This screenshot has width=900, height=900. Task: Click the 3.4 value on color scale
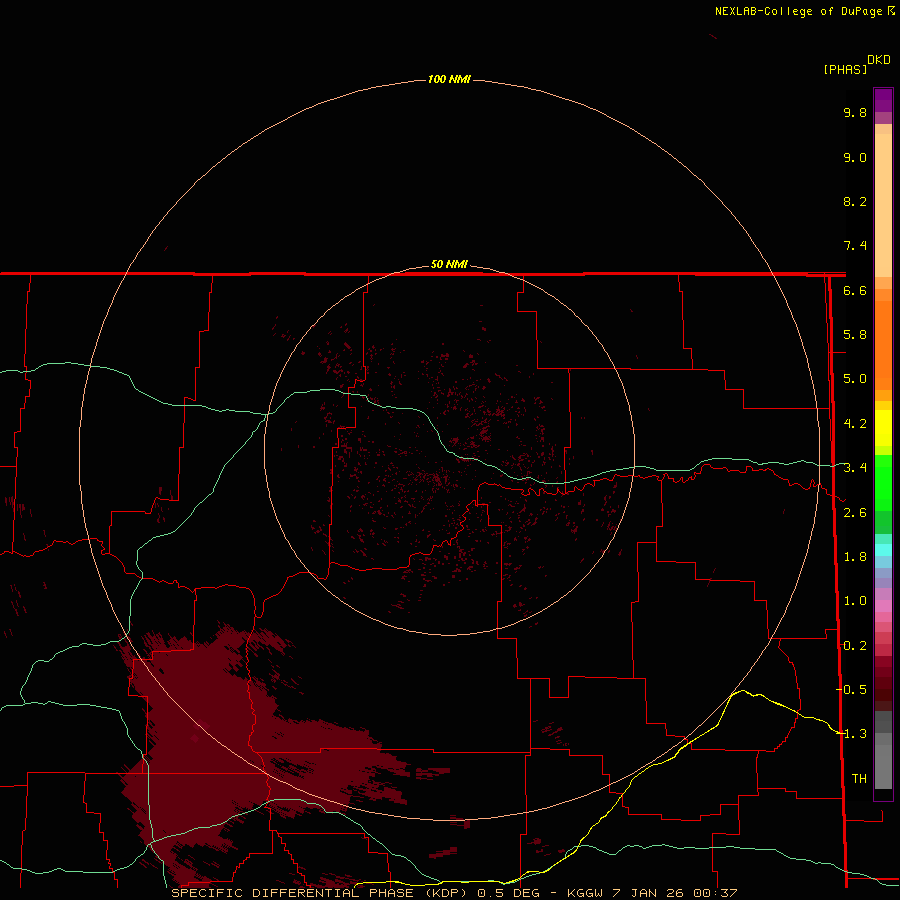pos(855,468)
